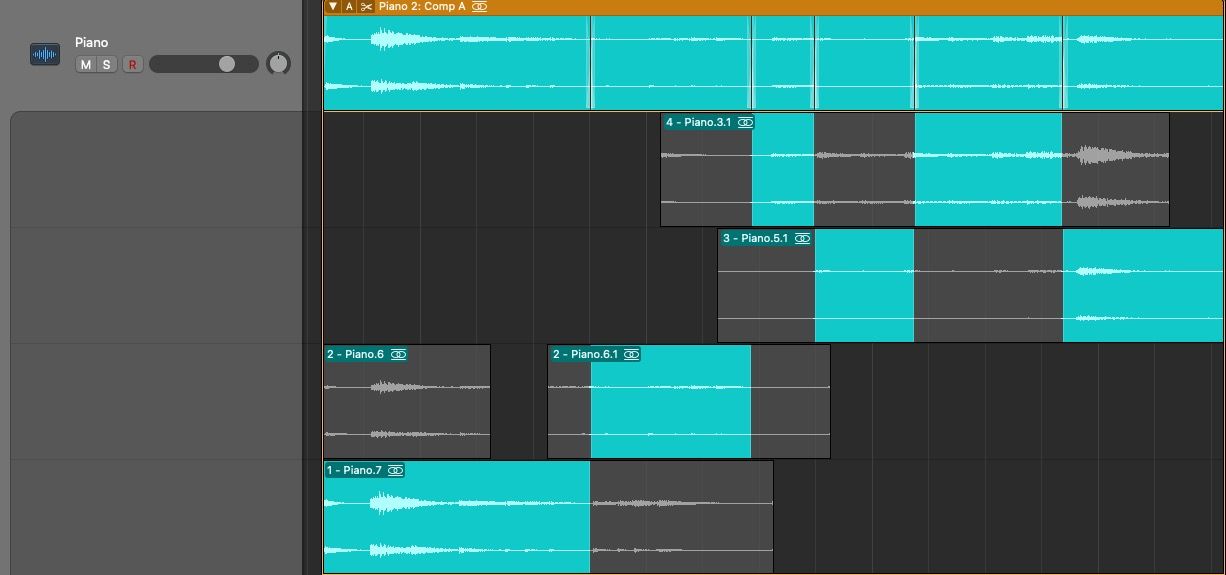
Task: Select the Piano 2: Comp A title
Action: pyautogui.click(x=422, y=7)
